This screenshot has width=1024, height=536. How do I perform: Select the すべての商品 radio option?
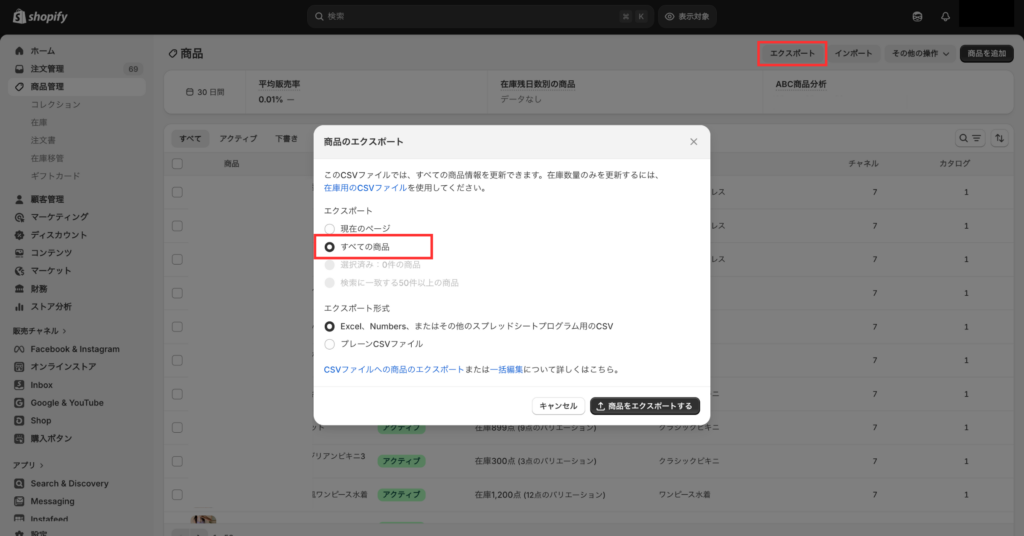[330, 247]
